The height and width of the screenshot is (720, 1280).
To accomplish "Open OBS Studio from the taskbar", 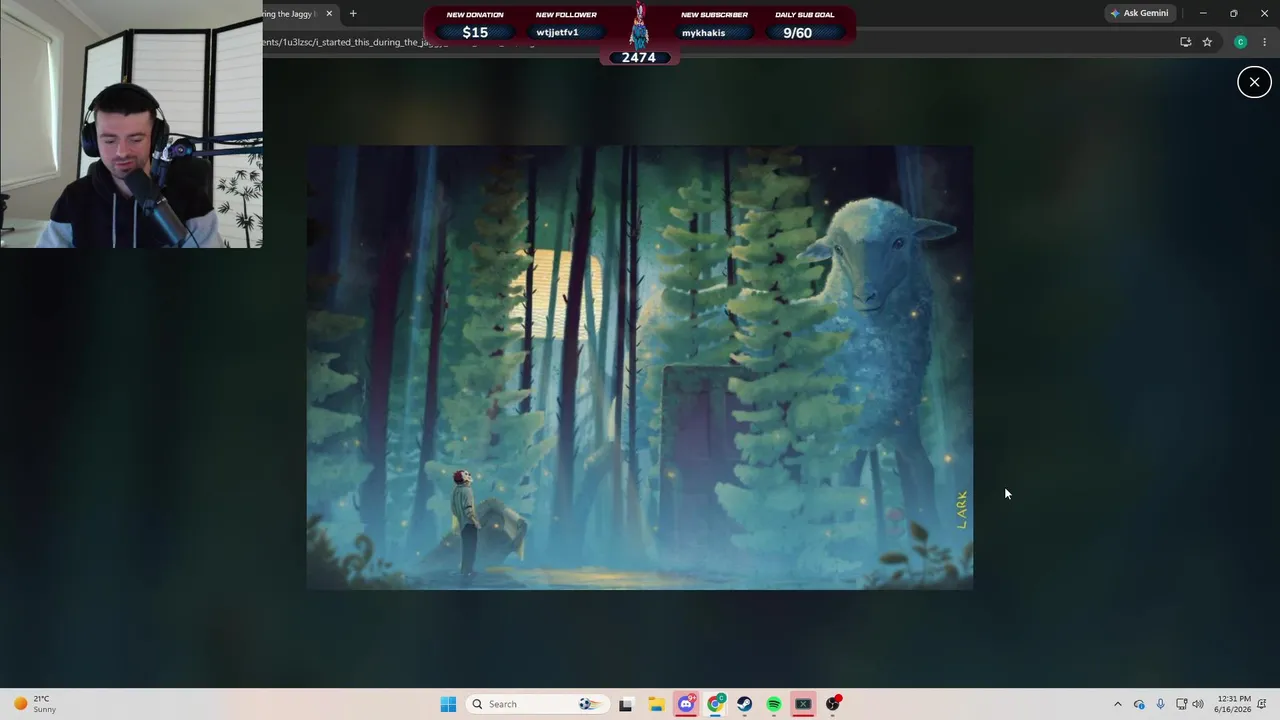I will (833, 704).
